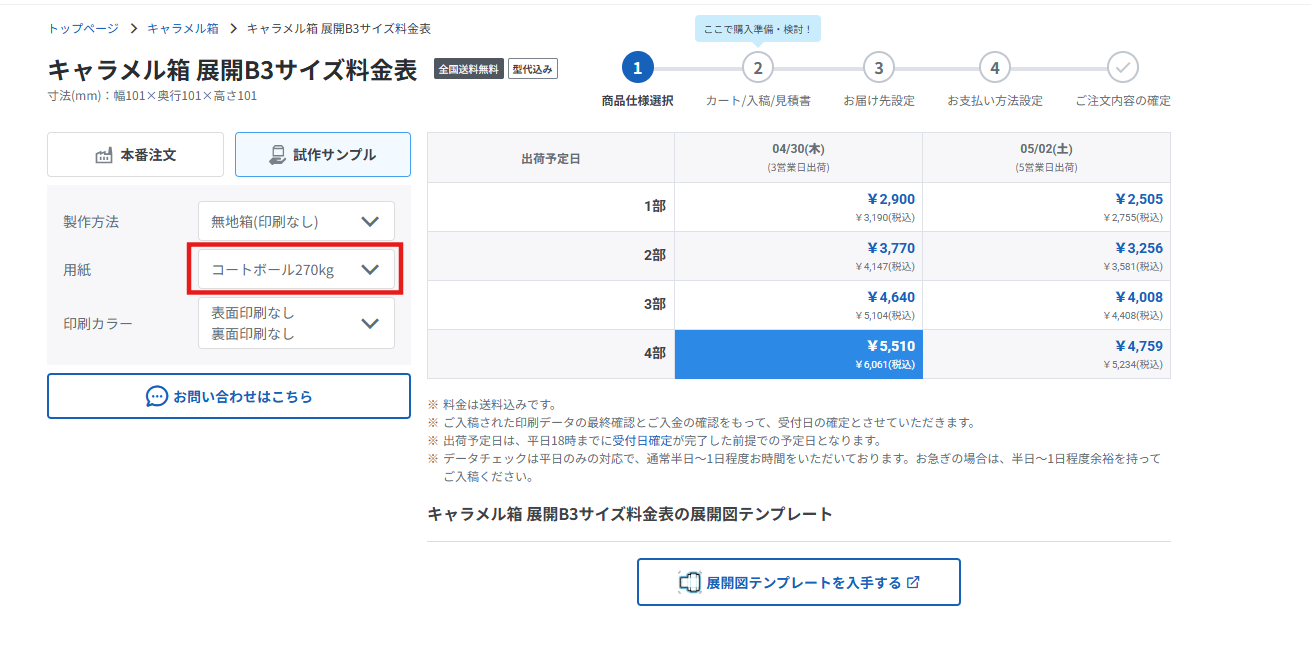Select 3部 price ¥4,640 for 04/30
Viewport: 1311px width, 645px height.
[798, 305]
